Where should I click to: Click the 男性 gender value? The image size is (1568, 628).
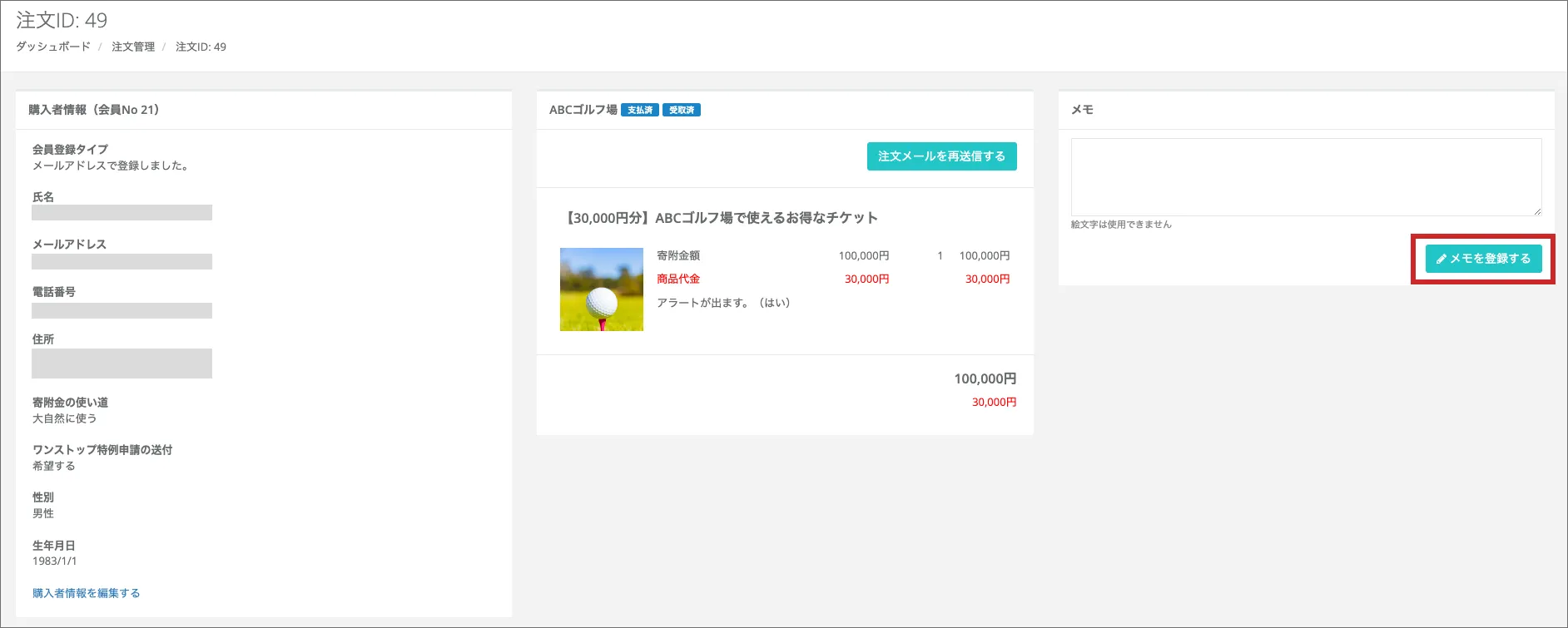click(x=43, y=513)
